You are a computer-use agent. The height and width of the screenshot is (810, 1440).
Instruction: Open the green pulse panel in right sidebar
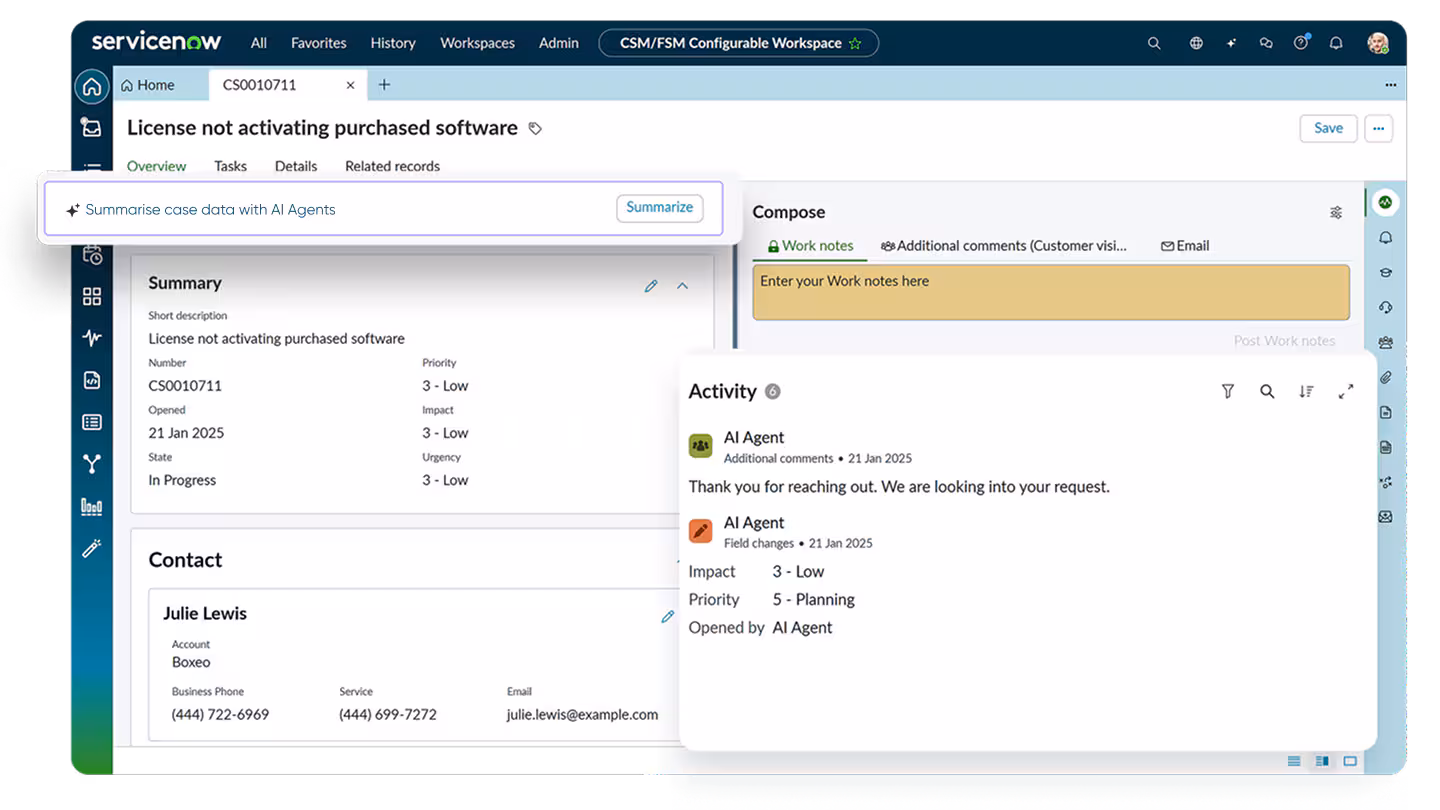click(1385, 202)
